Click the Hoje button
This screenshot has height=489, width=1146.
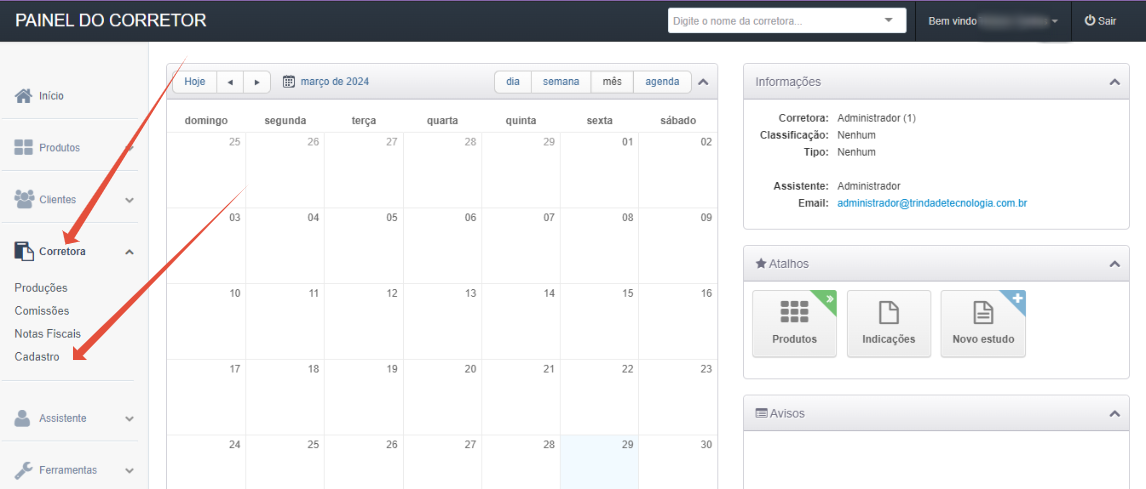(194, 82)
